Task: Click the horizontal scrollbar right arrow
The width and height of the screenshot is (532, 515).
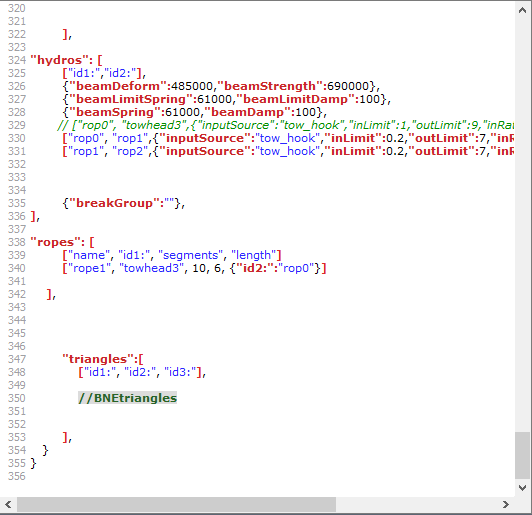Action: (x=506, y=504)
